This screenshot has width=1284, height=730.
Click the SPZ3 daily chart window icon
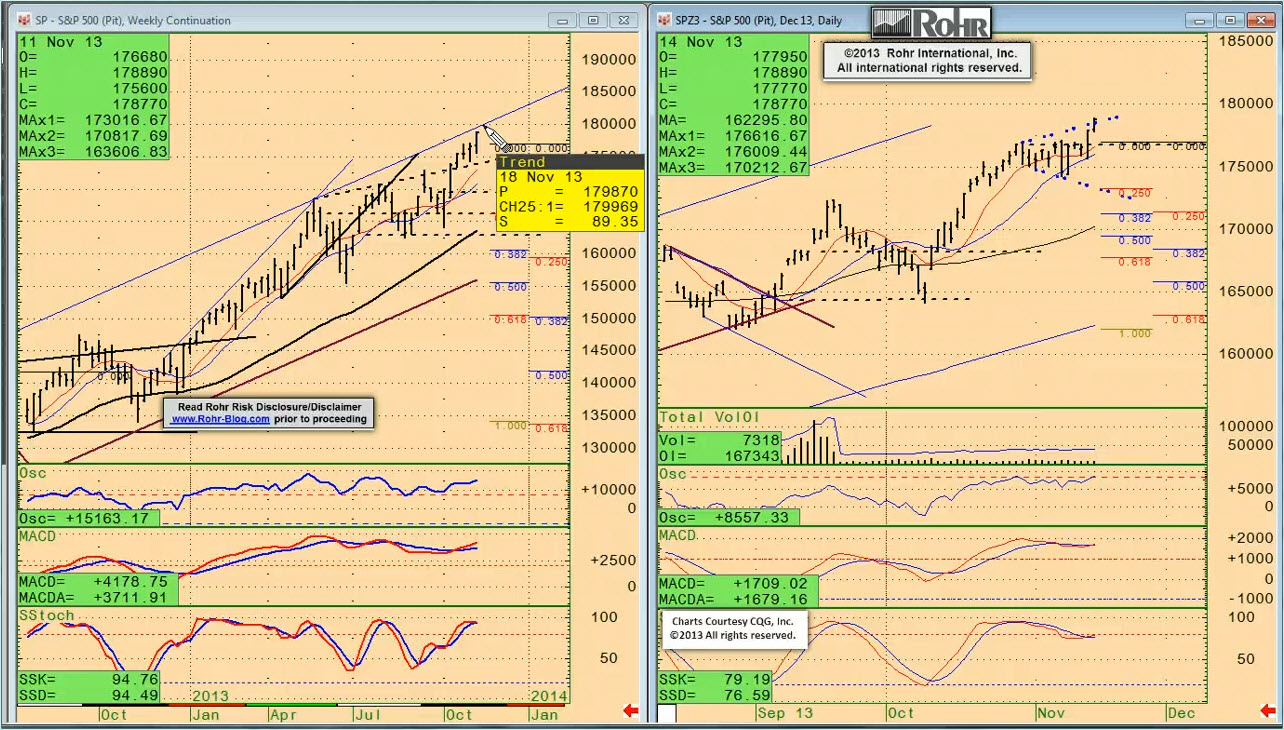click(x=664, y=20)
